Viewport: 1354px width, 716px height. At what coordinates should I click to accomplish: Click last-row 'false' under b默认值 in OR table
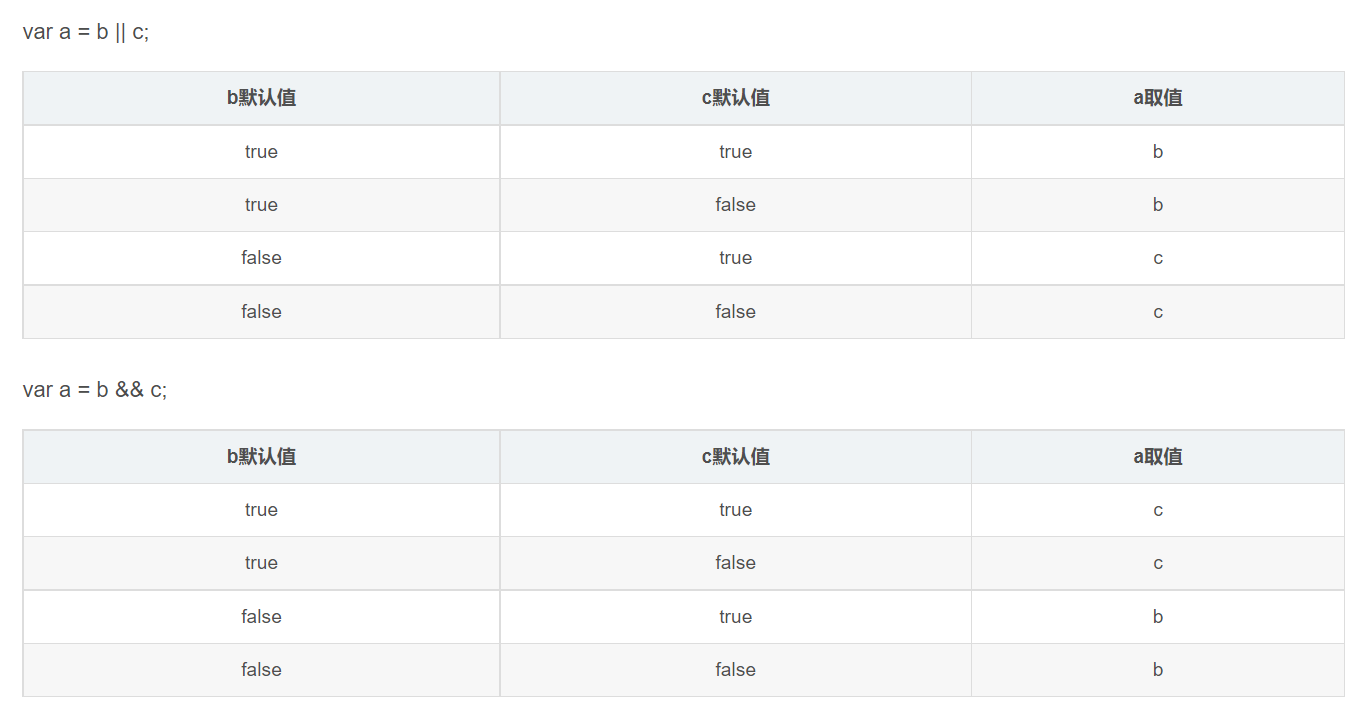(261, 312)
